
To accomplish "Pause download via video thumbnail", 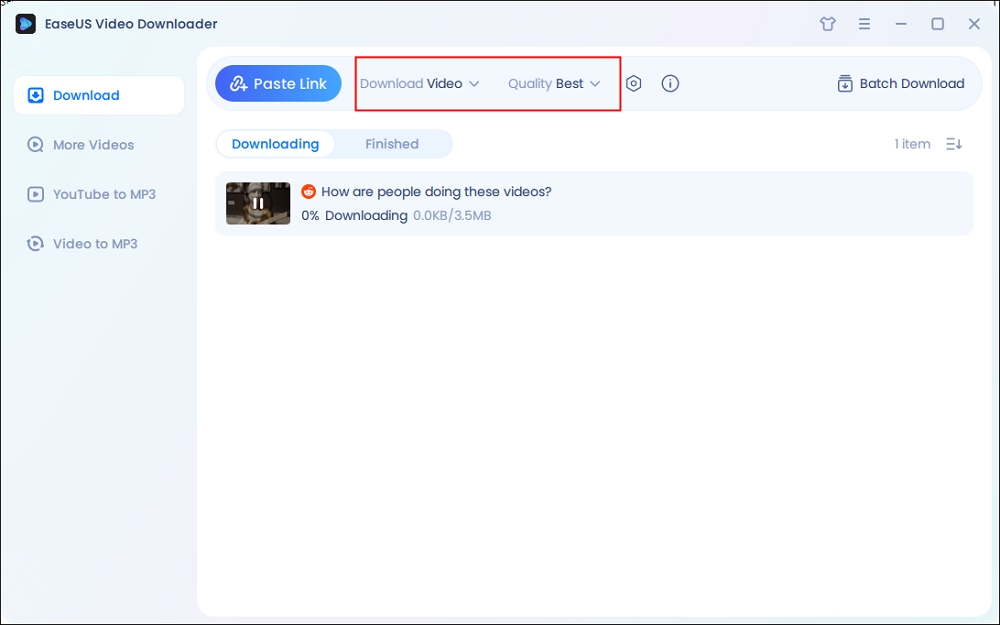I will 258,203.
